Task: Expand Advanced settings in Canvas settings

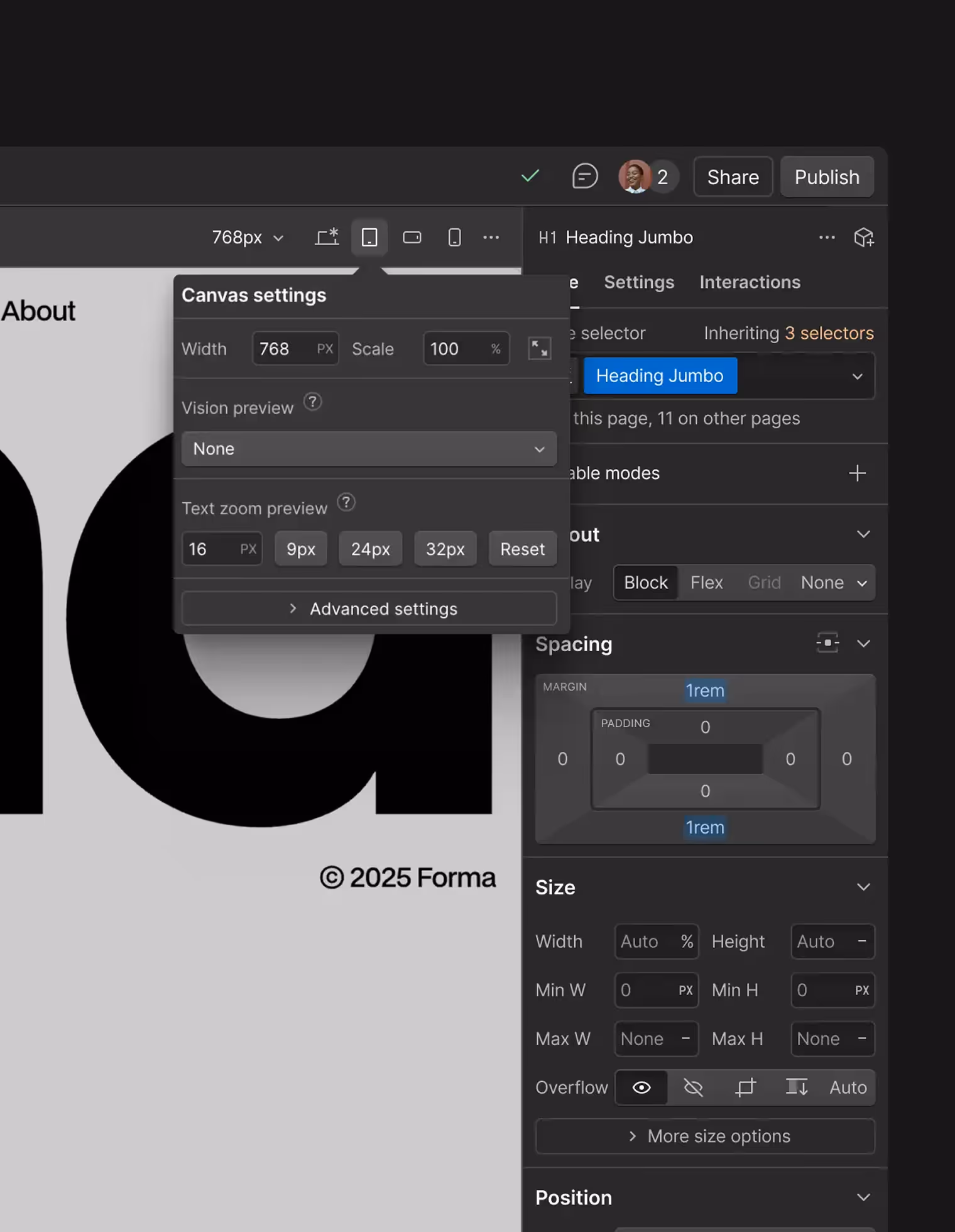Action: click(369, 608)
